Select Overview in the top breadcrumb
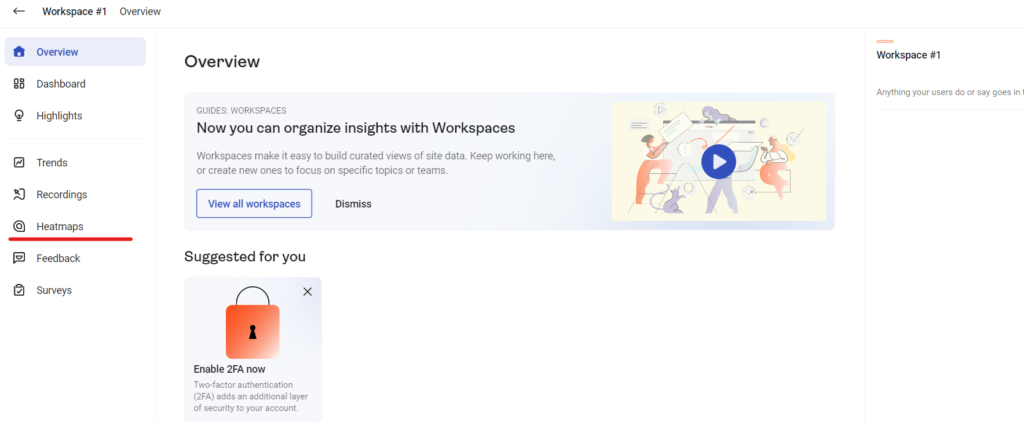This screenshot has width=1024, height=422. (x=140, y=11)
